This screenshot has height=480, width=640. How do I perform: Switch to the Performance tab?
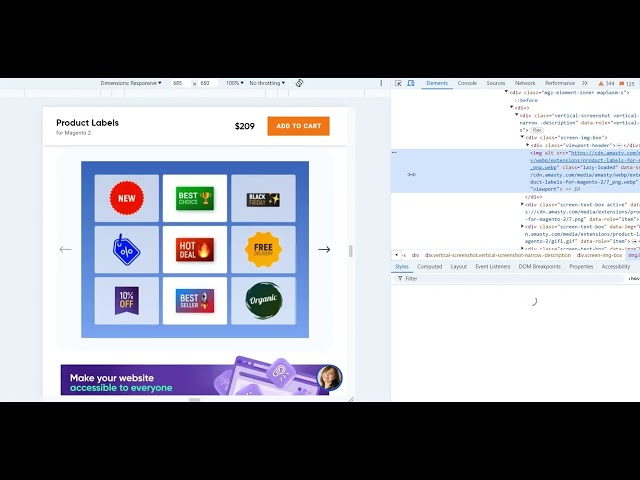point(560,83)
